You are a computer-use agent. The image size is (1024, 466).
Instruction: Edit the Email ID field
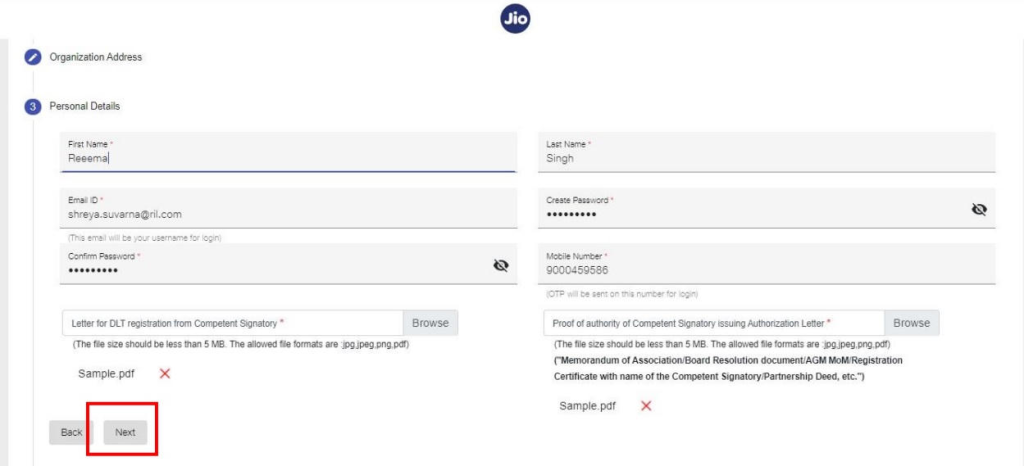[288, 208]
